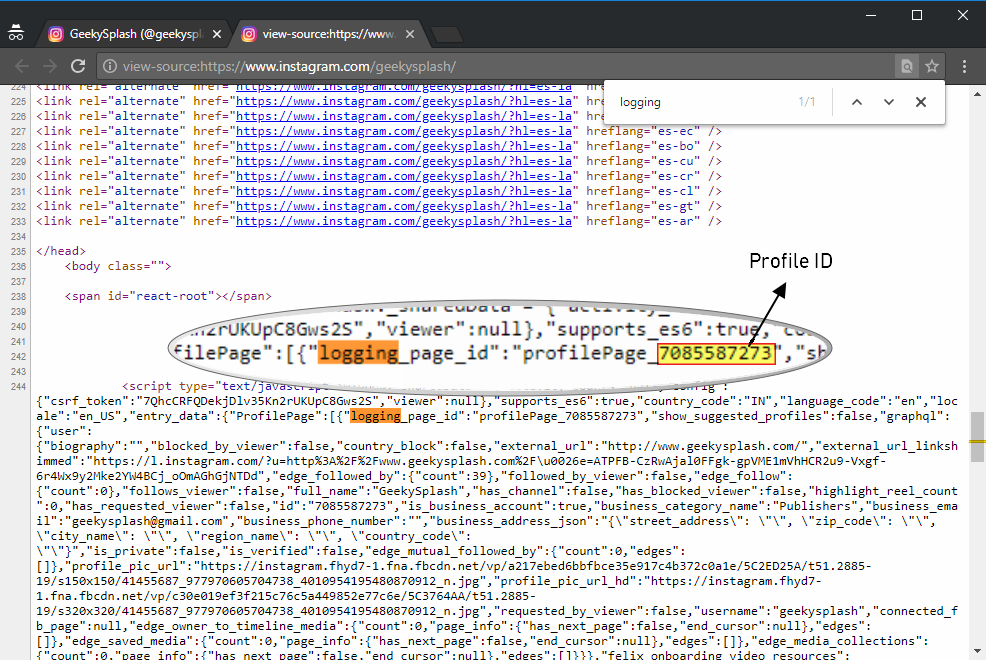Screen dimensions: 986x660
Task: View site information icon in address bar
Action: 110,66
